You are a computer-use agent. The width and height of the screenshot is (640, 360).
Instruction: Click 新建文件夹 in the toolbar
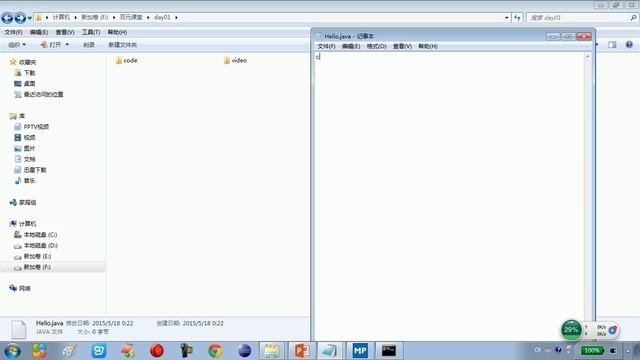122,44
